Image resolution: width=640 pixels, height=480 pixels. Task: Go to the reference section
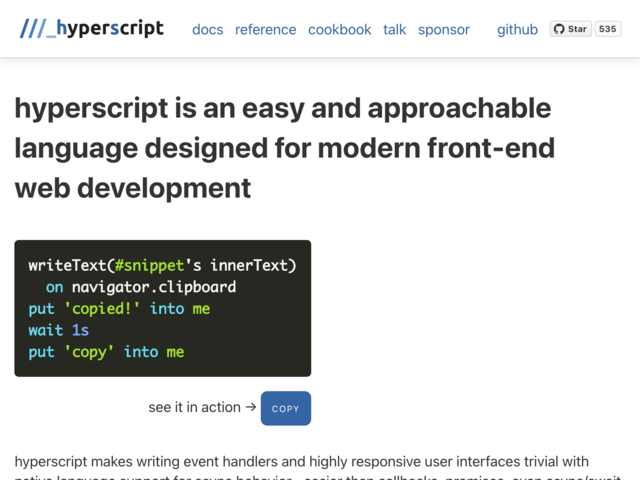pos(265,30)
